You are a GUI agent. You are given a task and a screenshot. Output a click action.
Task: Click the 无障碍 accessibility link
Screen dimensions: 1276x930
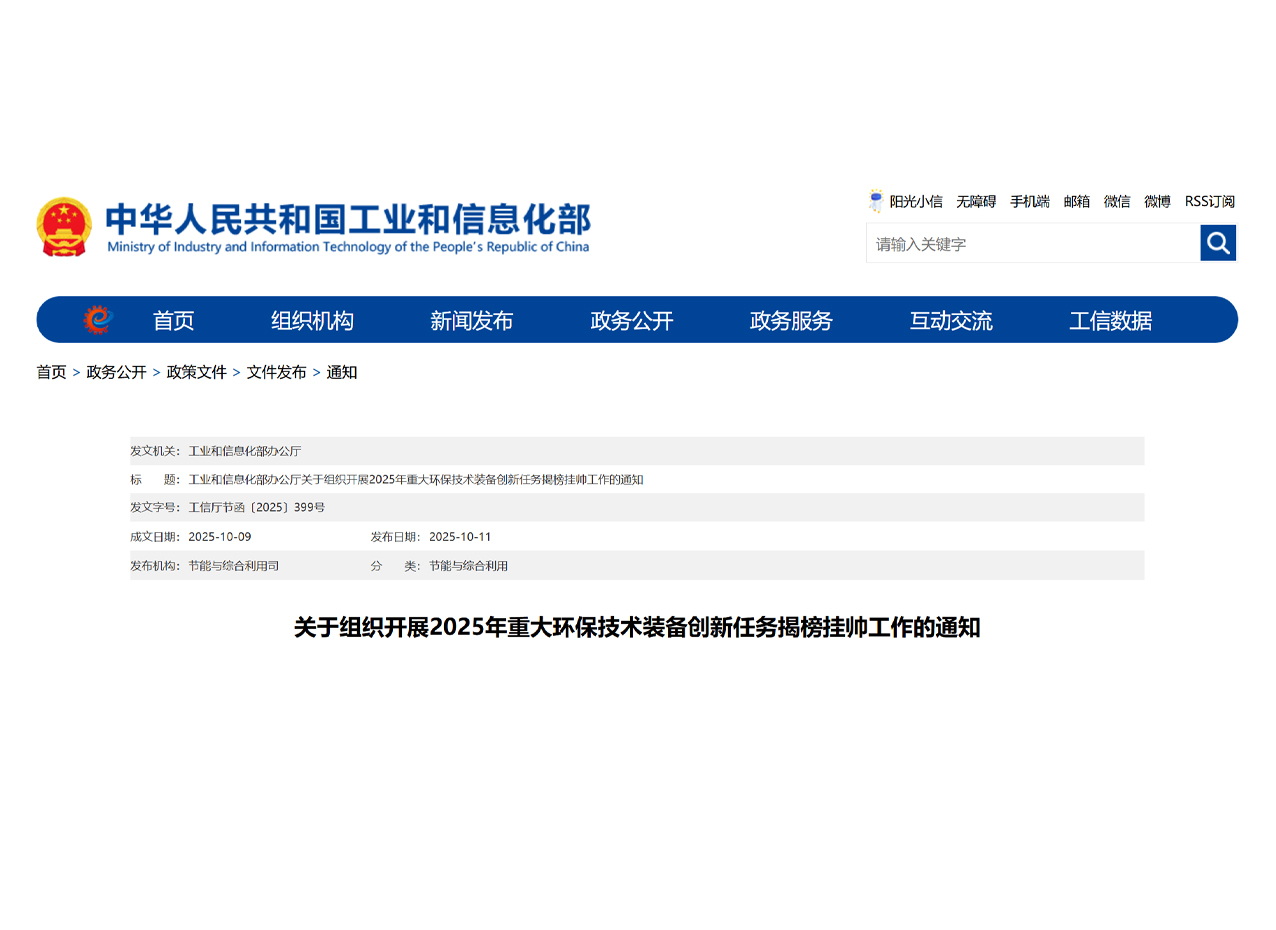(x=975, y=201)
